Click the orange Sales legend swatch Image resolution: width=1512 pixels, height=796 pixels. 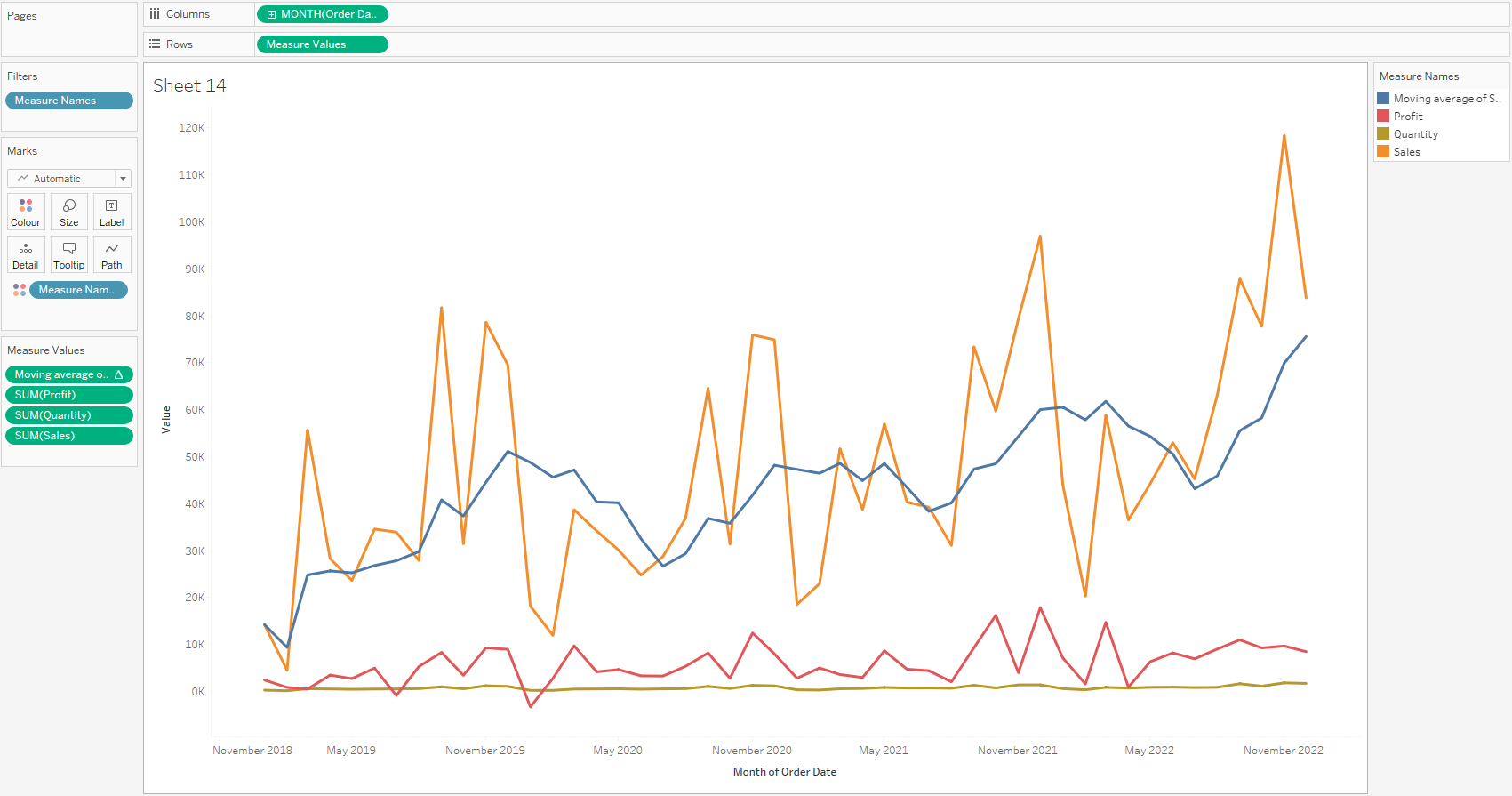[1383, 151]
